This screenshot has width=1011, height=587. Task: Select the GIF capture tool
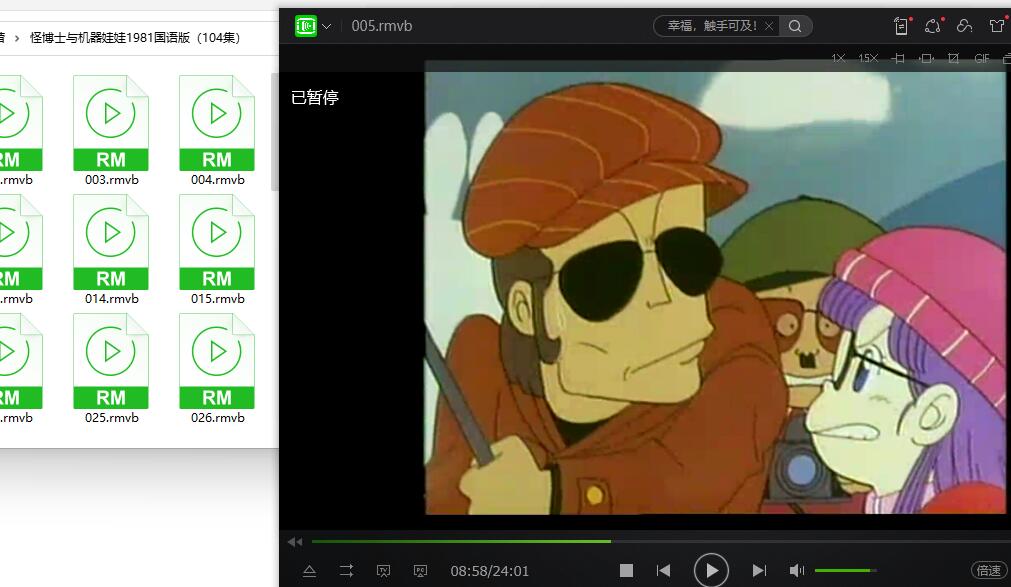981,59
